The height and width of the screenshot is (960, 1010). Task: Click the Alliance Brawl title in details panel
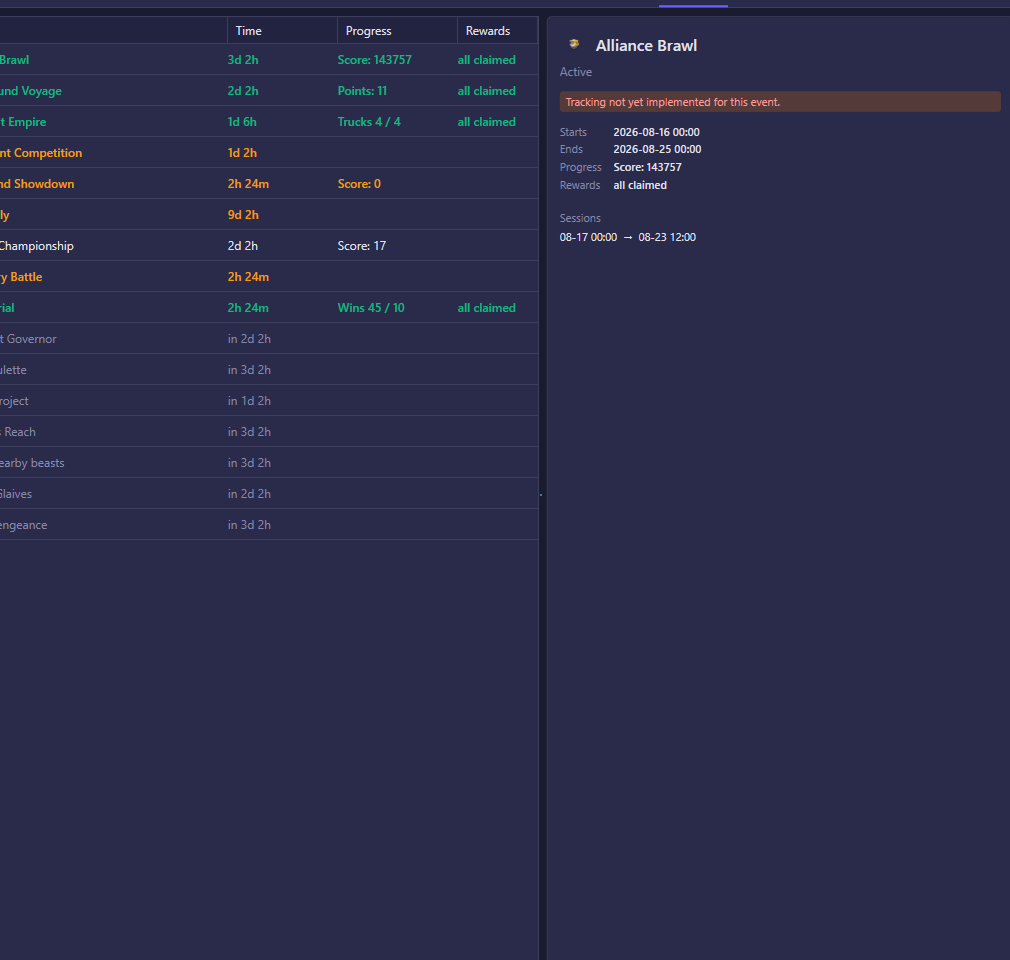click(646, 45)
